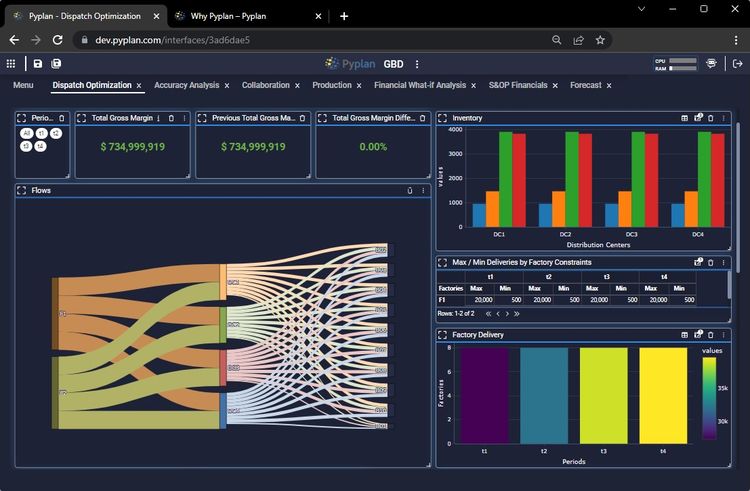The width and height of the screenshot is (750, 491).
Task: Click the logout icon at top right
Action: (x=737, y=63)
